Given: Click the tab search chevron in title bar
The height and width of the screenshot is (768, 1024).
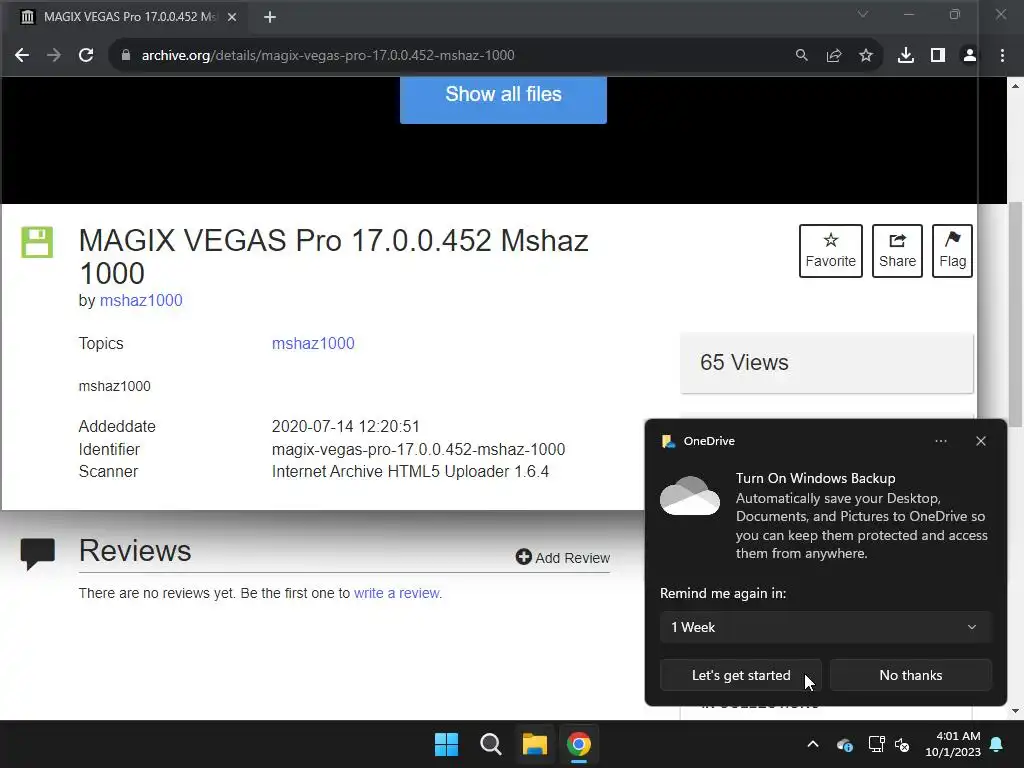Looking at the screenshot, I should (863, 14).
